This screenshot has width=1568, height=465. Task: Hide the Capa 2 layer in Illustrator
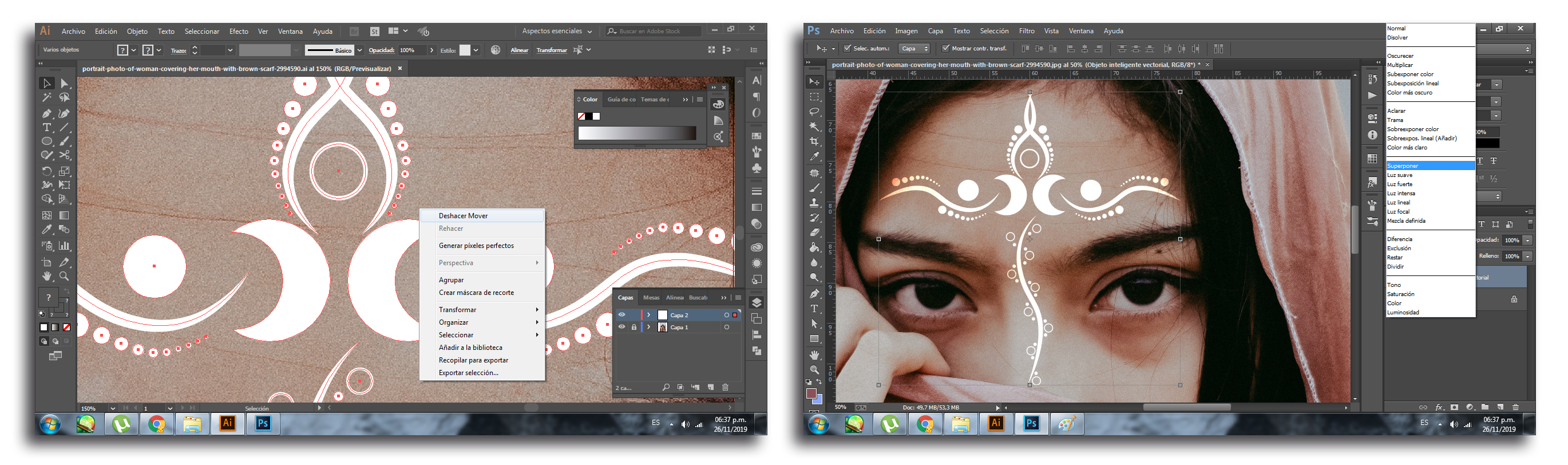pos(621,315)
